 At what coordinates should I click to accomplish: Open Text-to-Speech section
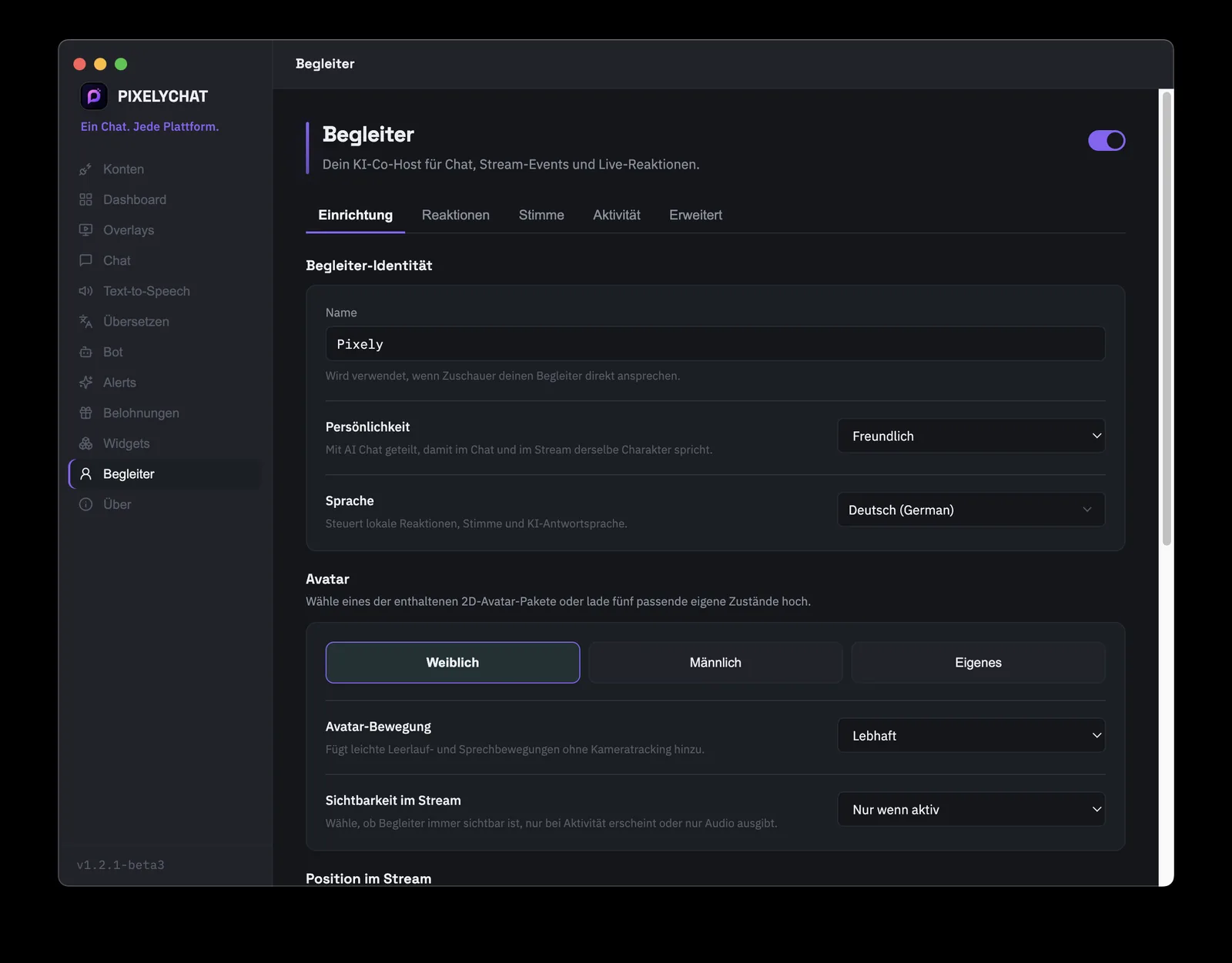pos(166,291)
